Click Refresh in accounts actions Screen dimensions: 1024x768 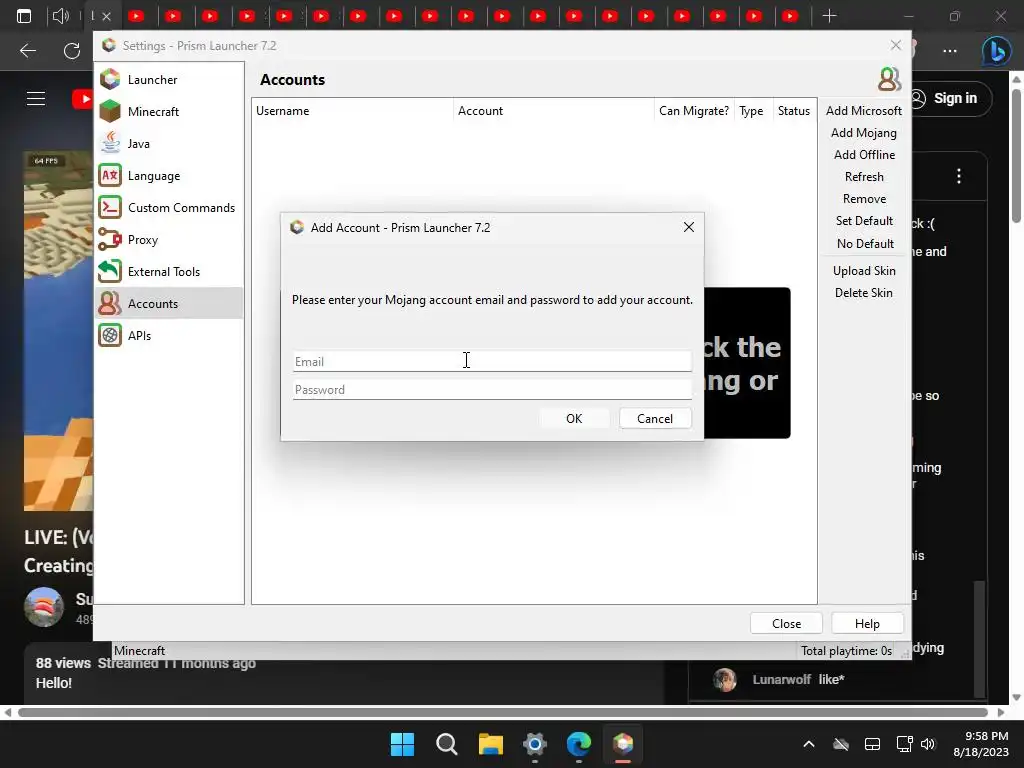tap(863, 177)
